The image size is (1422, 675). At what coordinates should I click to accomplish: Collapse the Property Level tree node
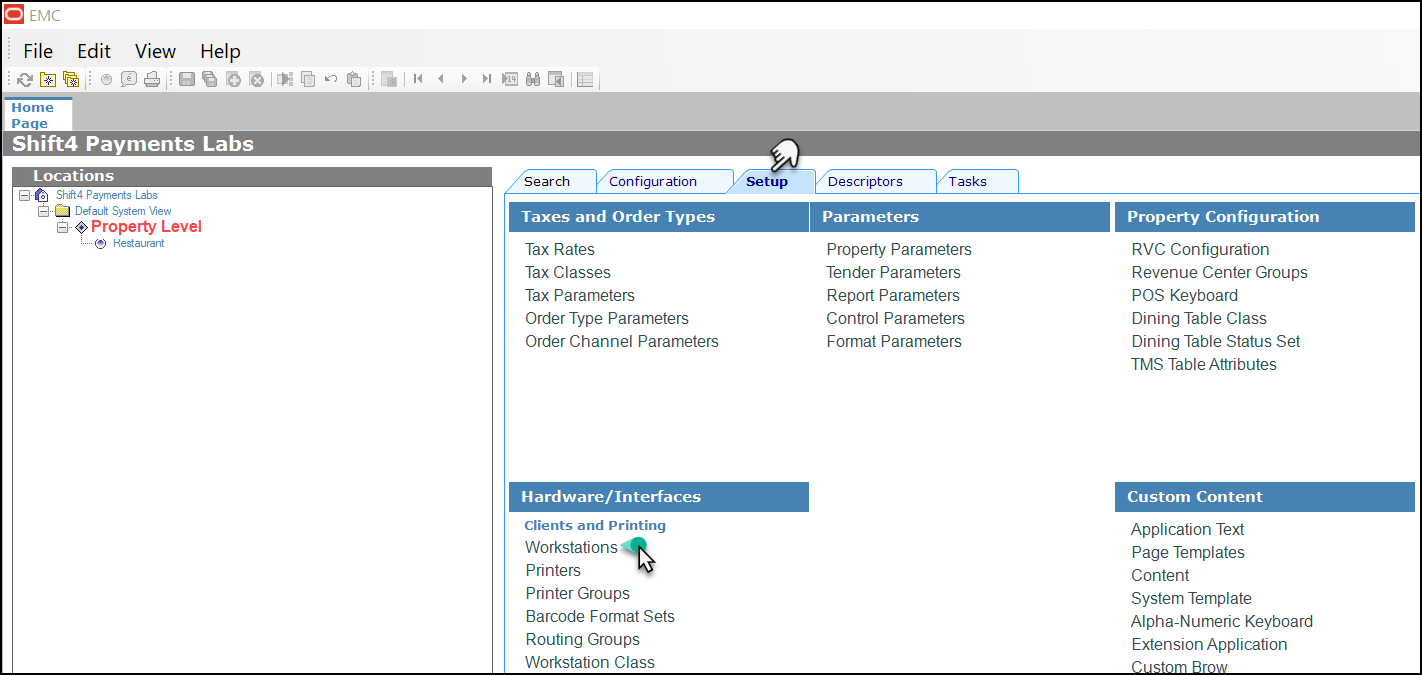(x=62, y=228)
